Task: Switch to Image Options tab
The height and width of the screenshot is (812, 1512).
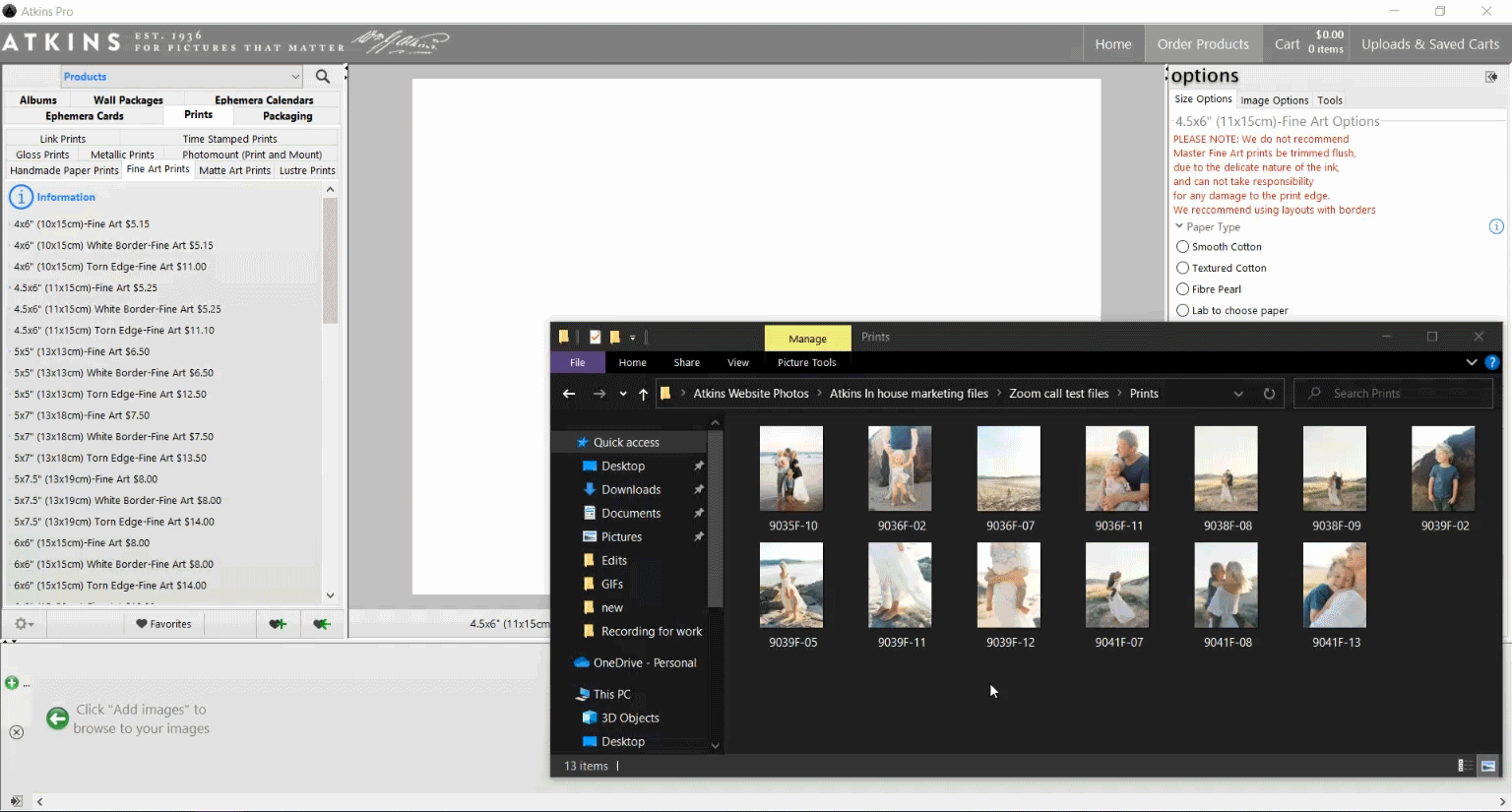Action: point(1275,100)
